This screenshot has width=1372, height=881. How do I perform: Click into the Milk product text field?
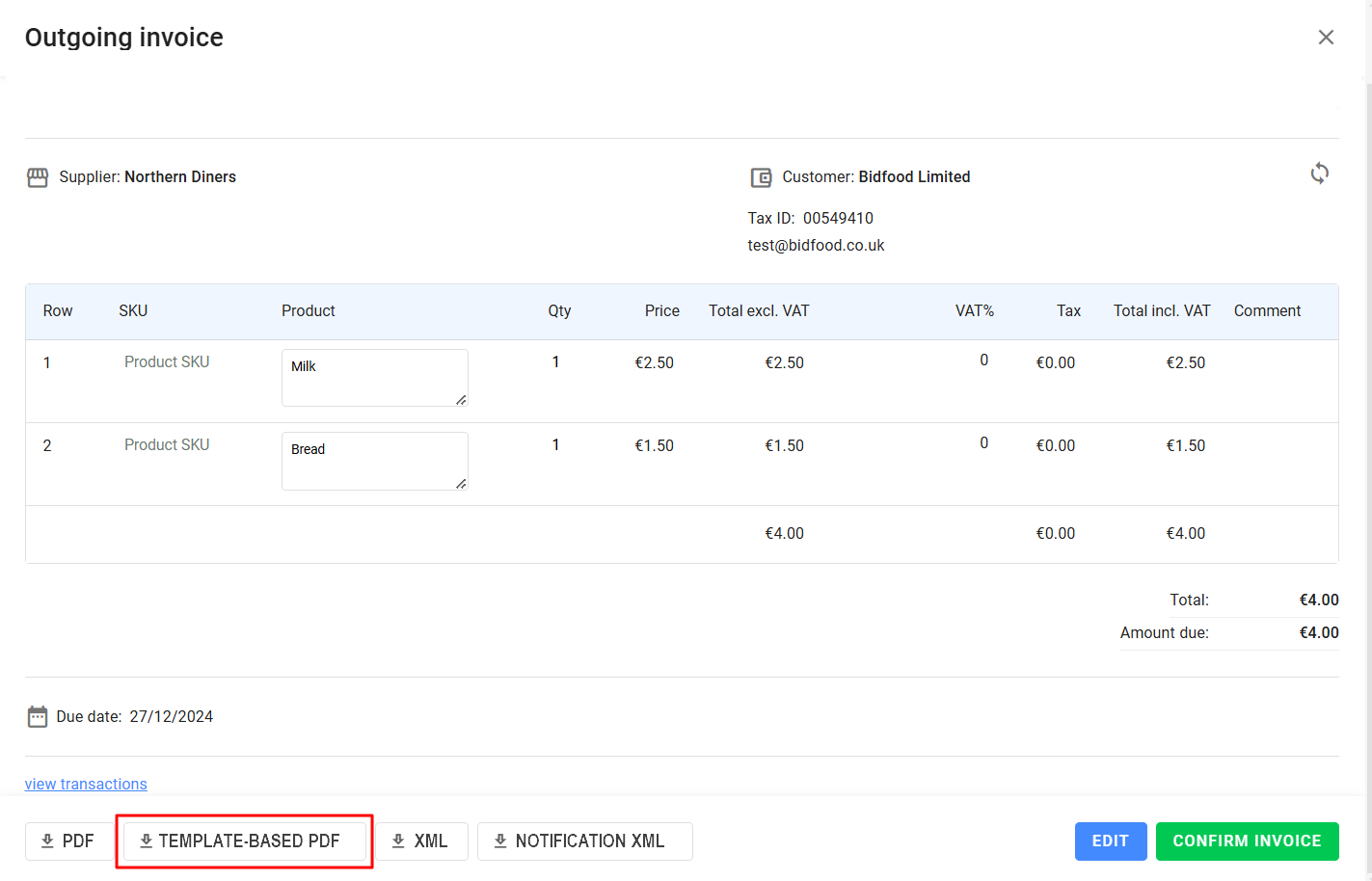(x=374, y=377)
